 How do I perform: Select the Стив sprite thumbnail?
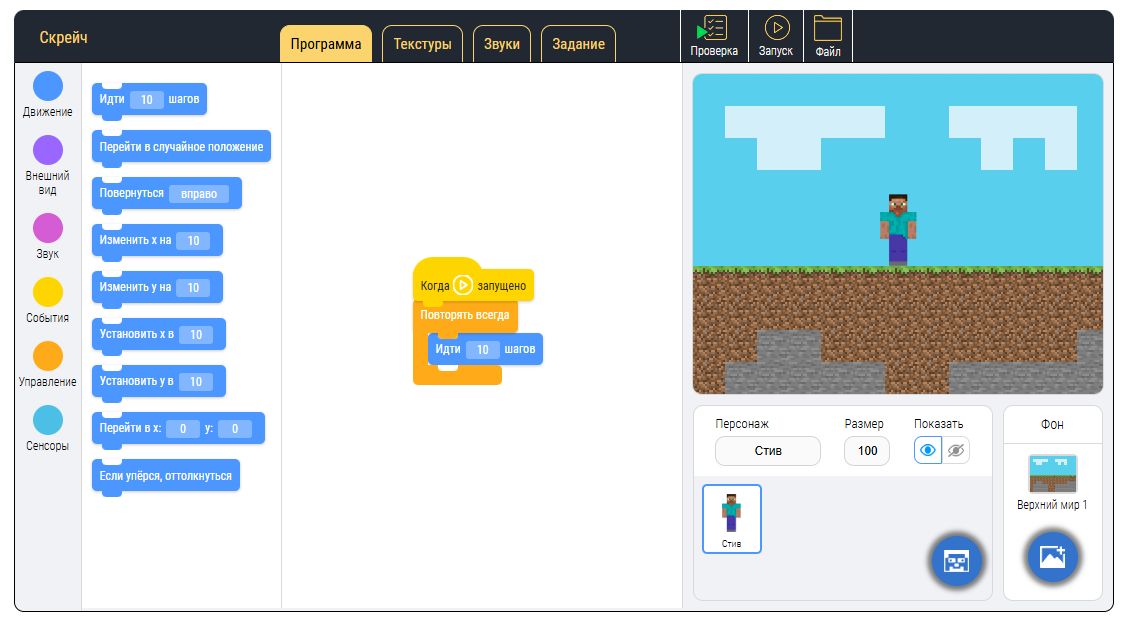(731, 518)
